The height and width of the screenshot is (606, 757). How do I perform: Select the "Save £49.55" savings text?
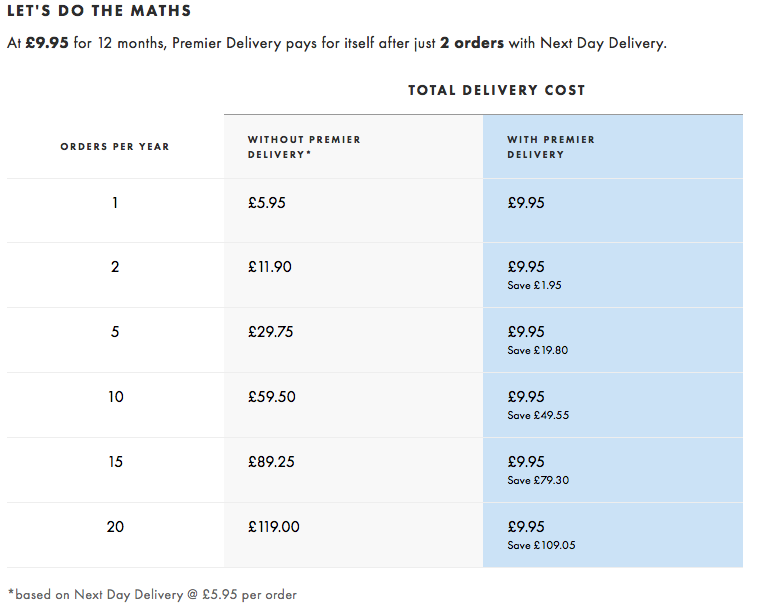(x=538, y=416)
